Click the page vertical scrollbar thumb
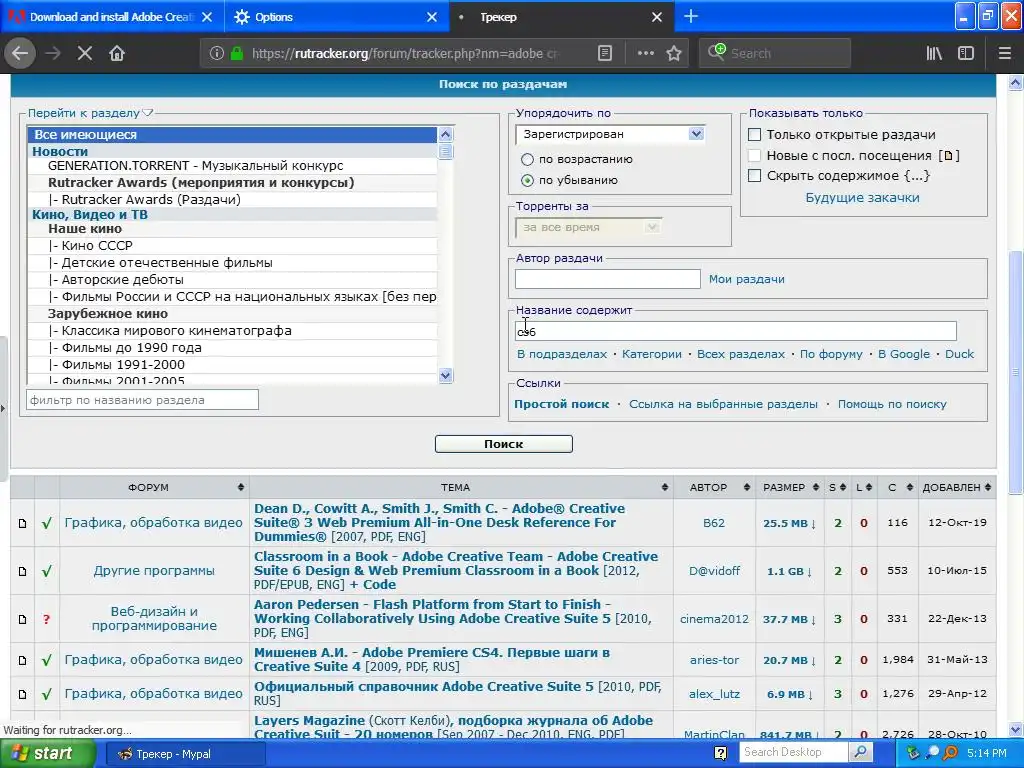 coord(1016,372)
